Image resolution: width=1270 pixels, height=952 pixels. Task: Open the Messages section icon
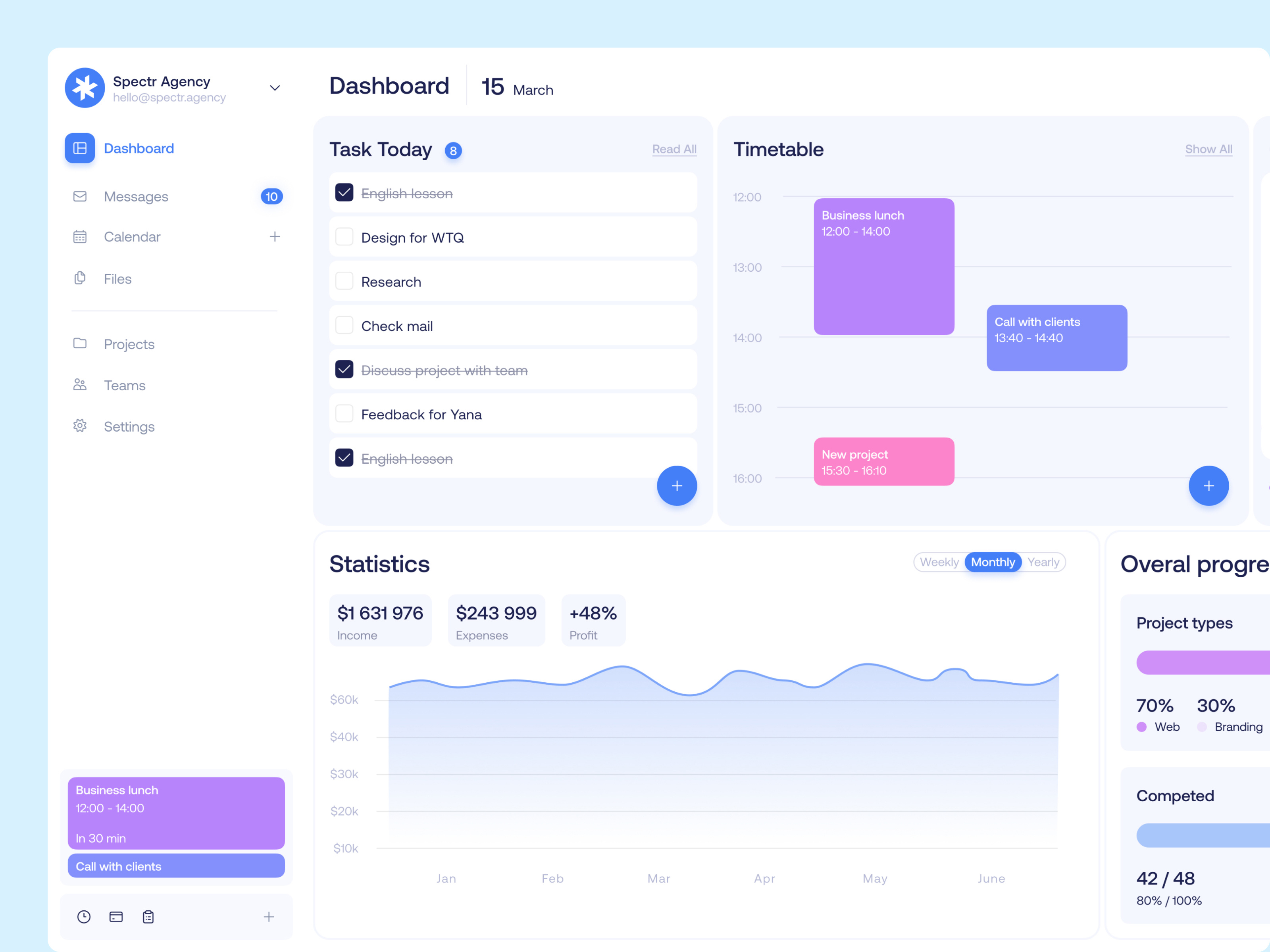[80, 195]
